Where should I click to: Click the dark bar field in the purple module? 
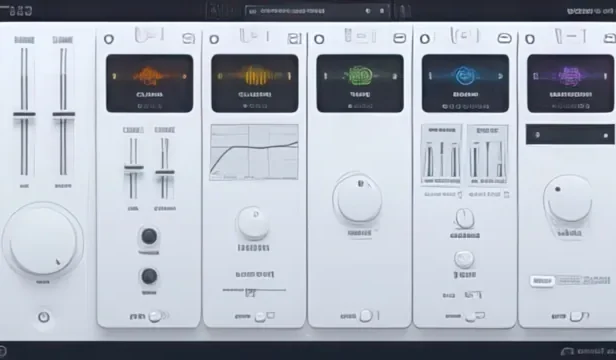point(570,134)
